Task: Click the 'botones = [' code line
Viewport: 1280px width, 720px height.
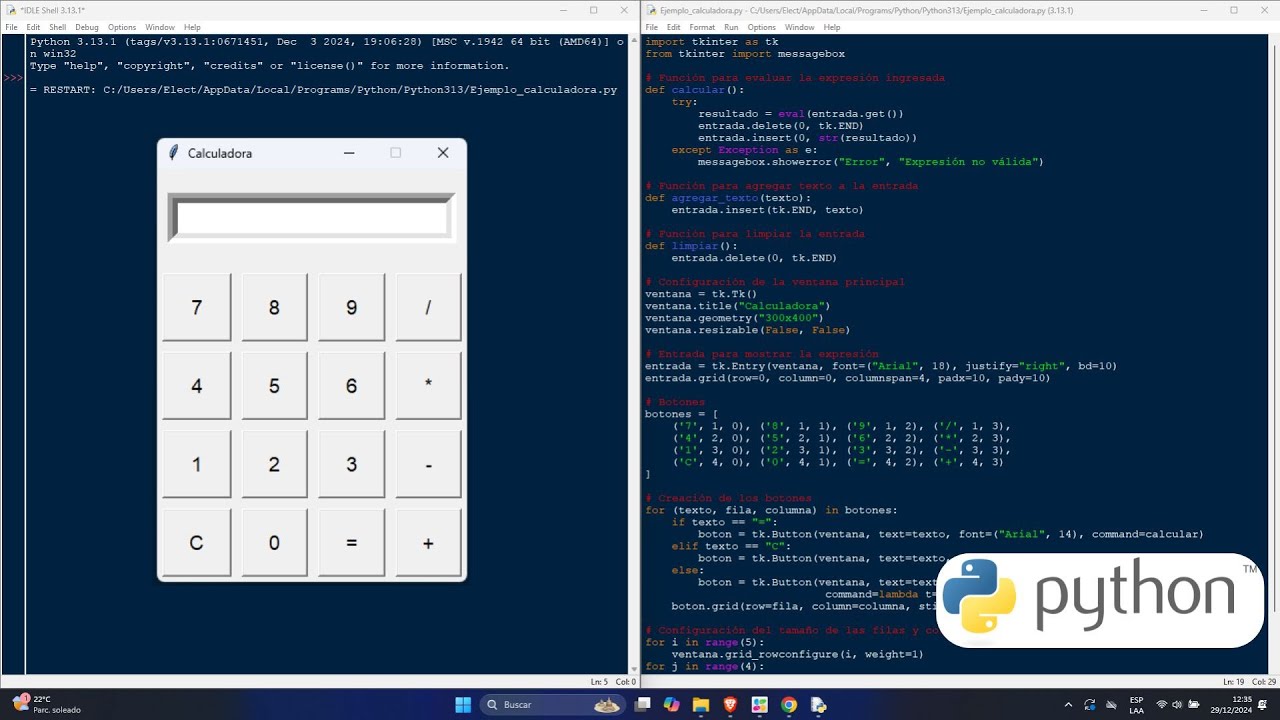Action: coord(681,414)
